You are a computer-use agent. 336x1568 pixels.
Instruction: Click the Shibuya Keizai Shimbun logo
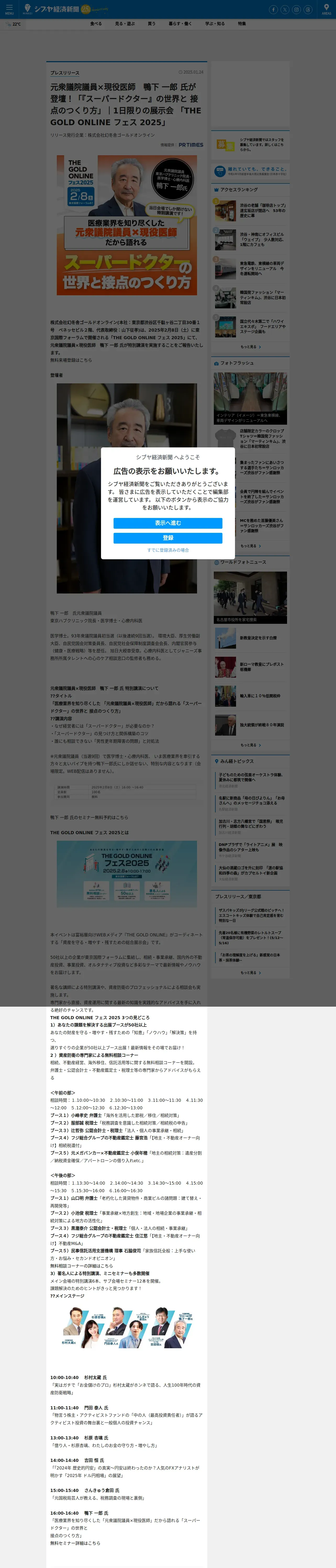[57, 9]
